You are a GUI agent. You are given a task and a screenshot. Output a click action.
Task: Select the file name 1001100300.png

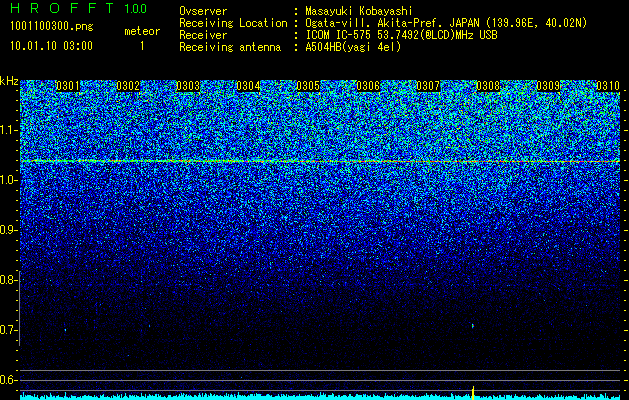52,27
